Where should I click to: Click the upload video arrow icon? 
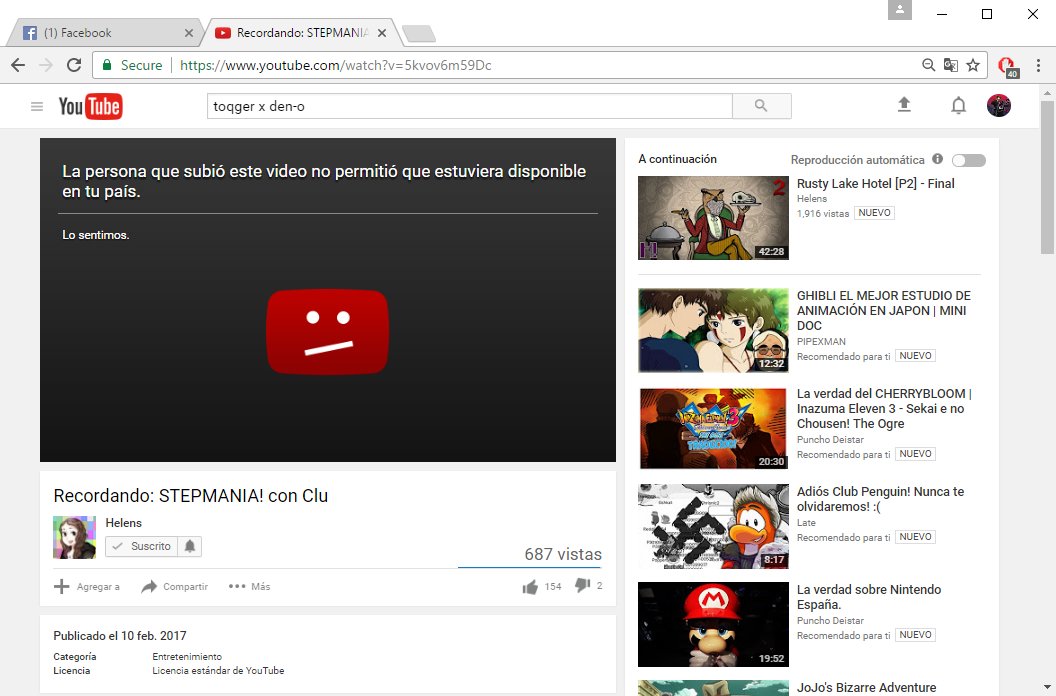pyautogui.click(x=904, y=104)
